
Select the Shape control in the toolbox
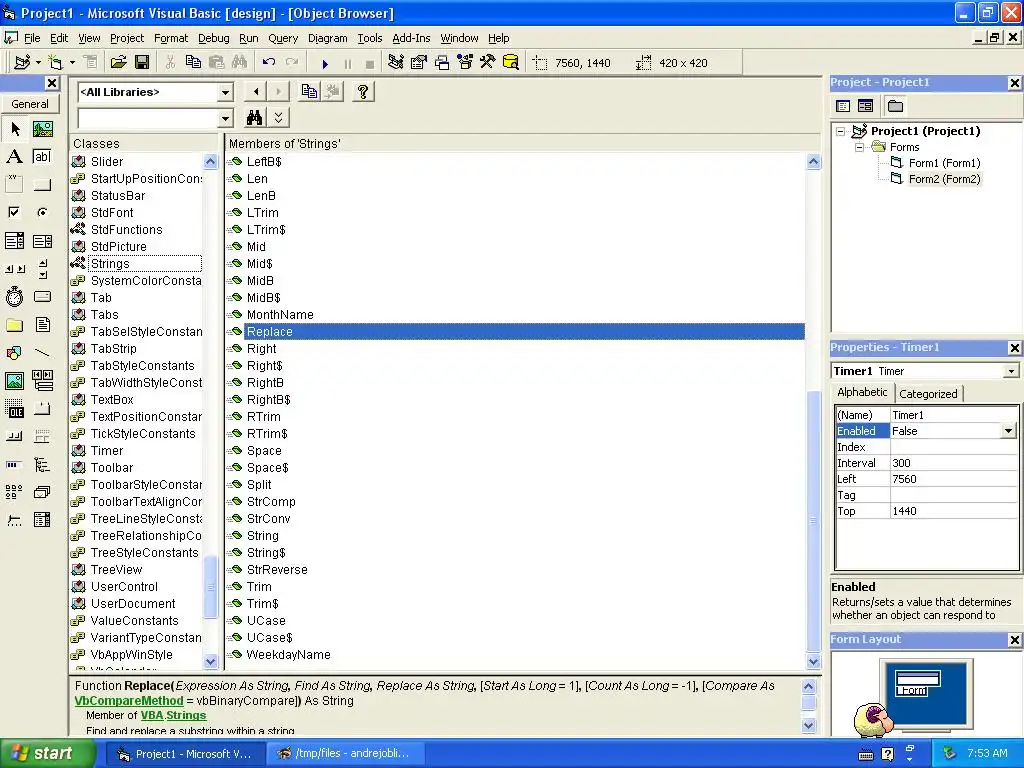tap(15, 353)
